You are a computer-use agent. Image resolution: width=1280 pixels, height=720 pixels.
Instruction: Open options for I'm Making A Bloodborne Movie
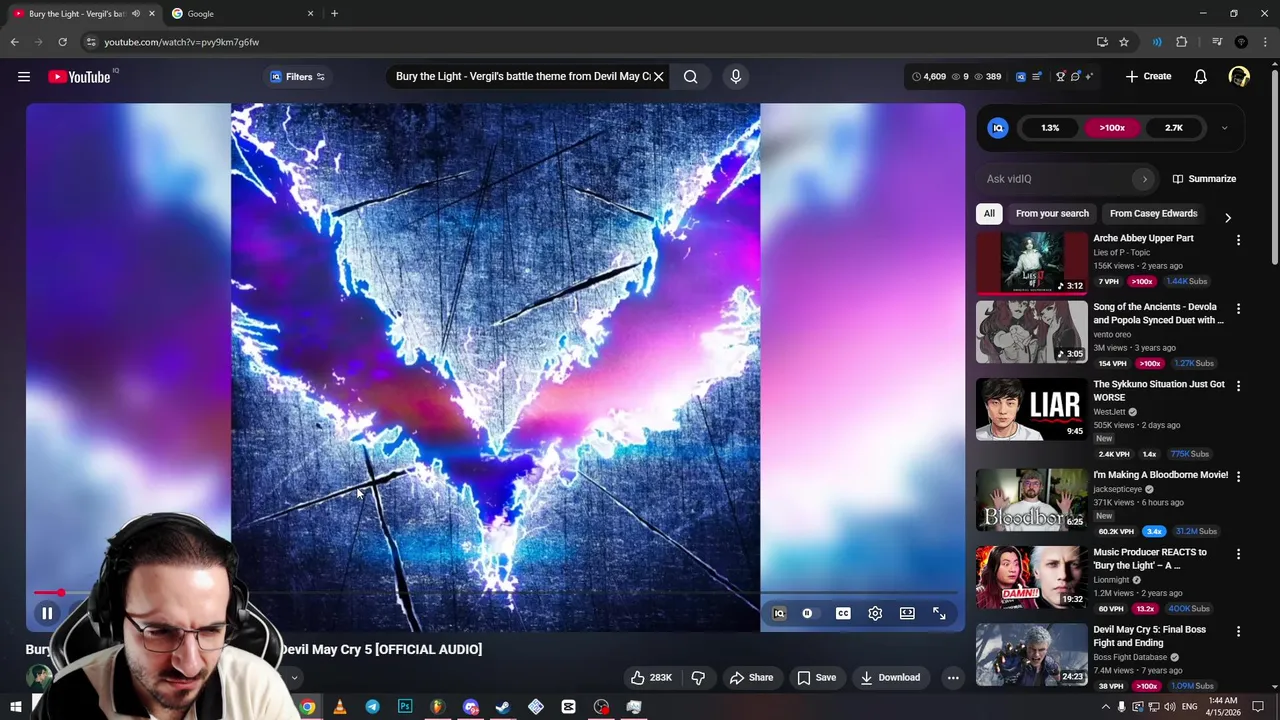[x=1238, y=477]
